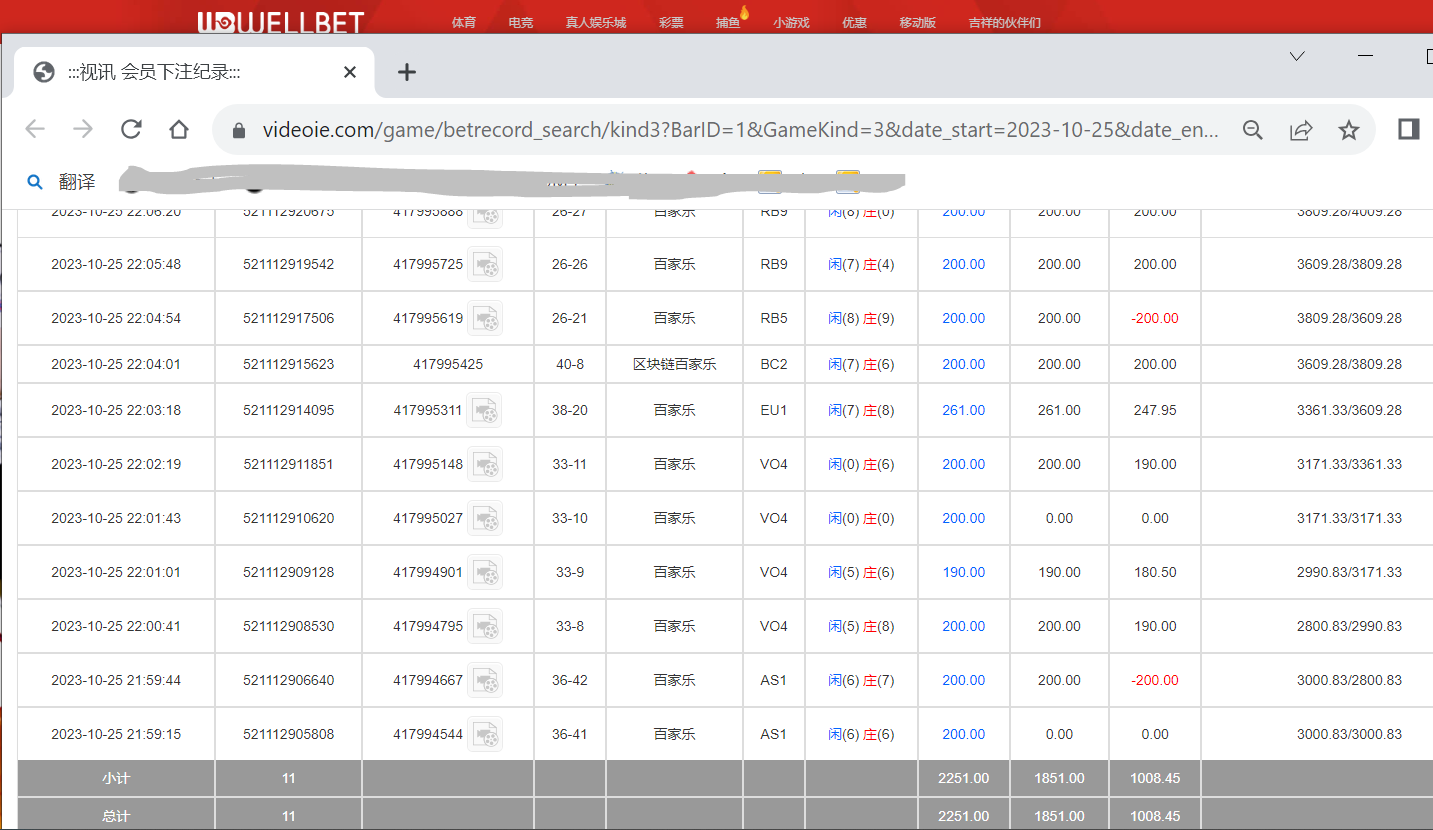1433x830 pixels.
Task: Open 真人娱乐城 menu on WellBet site
Action: pos(596,22)
